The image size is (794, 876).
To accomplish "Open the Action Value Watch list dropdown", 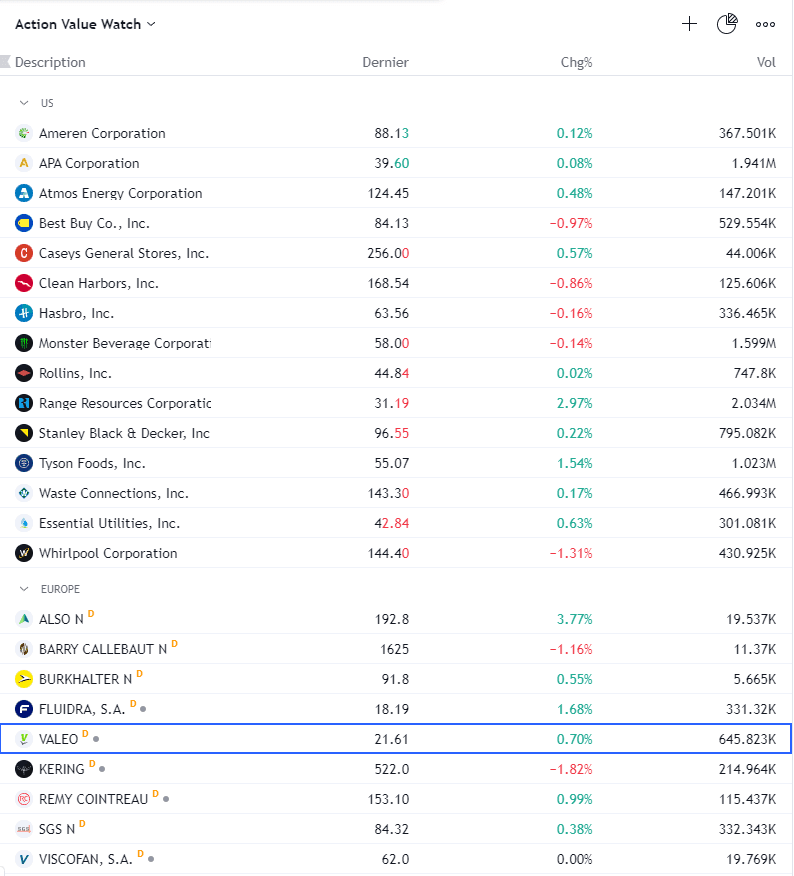I will pos(85,24).
